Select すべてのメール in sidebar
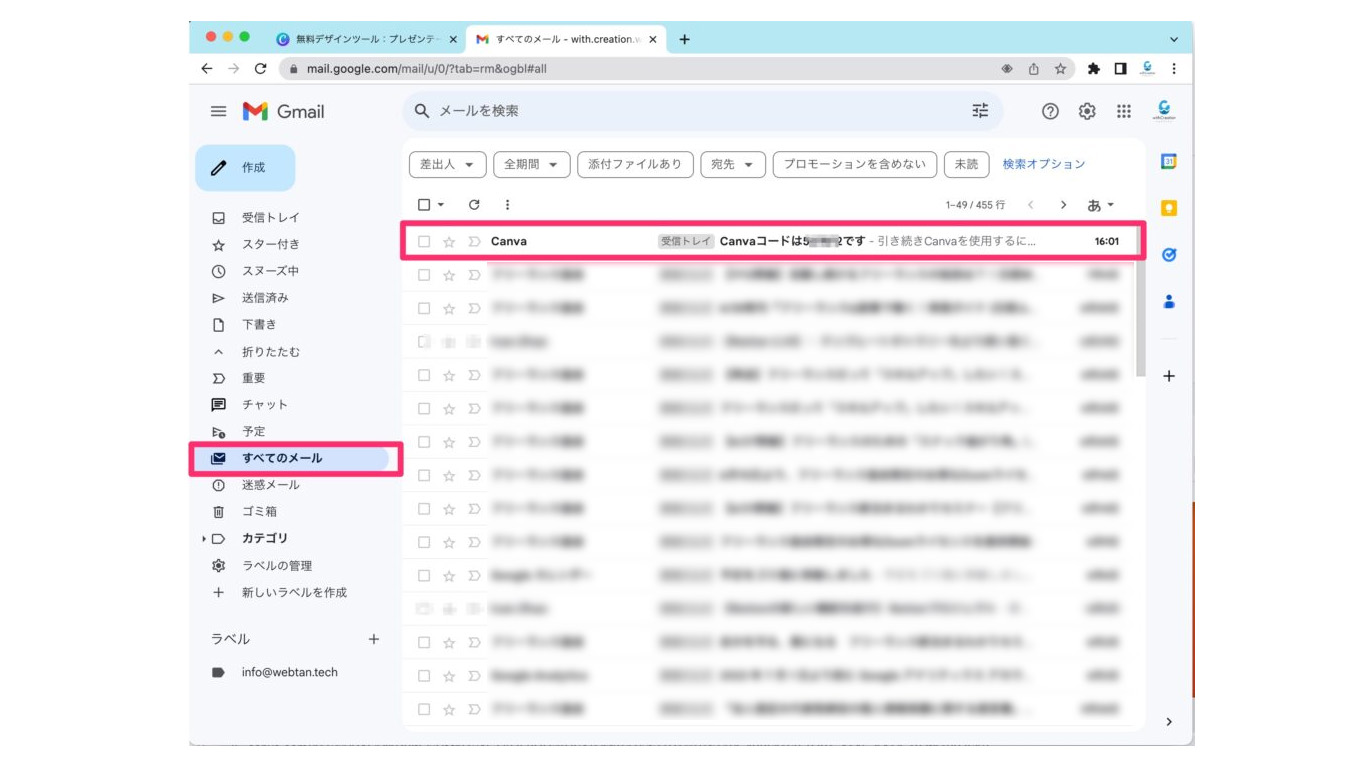 coord(292,458)
